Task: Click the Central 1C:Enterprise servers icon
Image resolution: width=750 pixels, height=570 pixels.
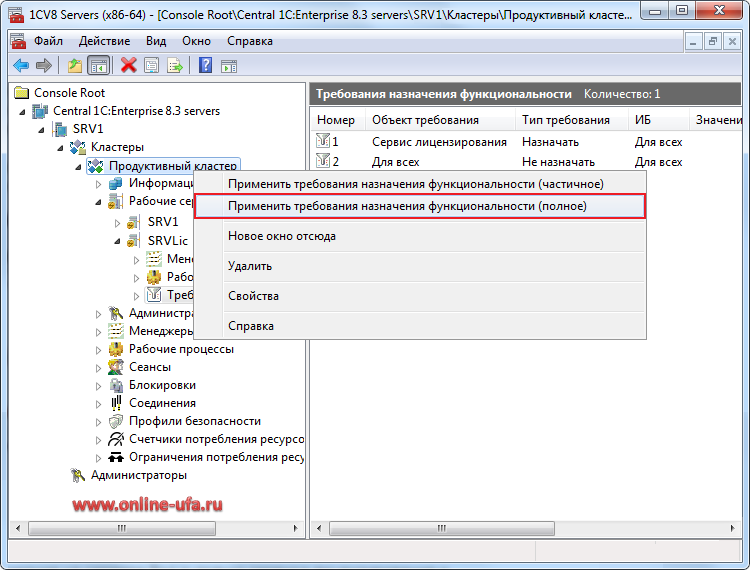Action: pos(40,111)
